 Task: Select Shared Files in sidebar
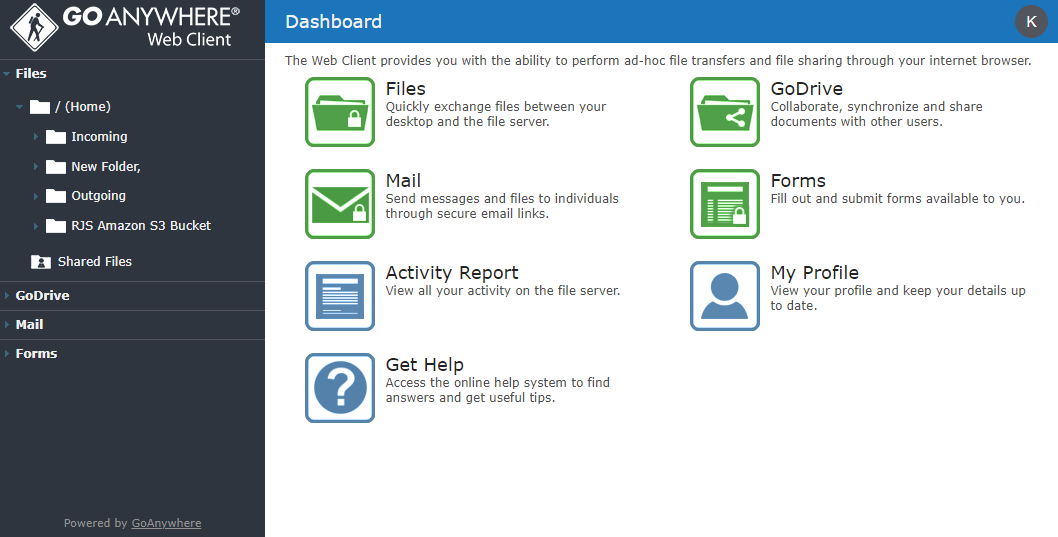(x=94, y=262)
